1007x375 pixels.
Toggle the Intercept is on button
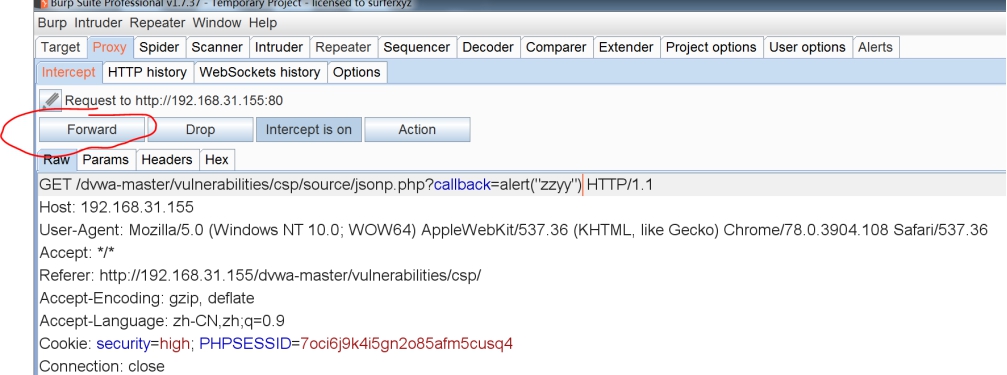tap(308, 129)
